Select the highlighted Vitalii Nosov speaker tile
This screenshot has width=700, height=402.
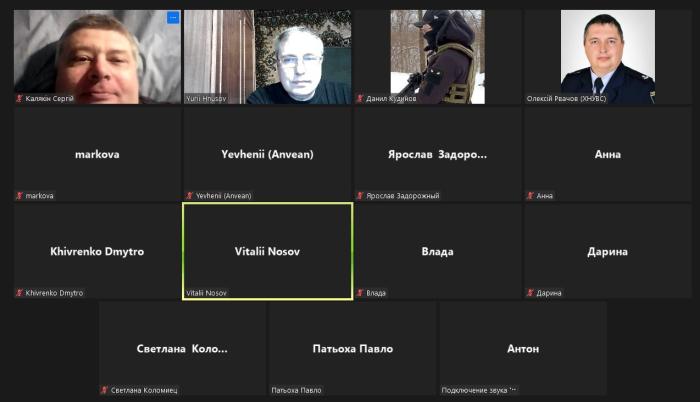[267, 251]
